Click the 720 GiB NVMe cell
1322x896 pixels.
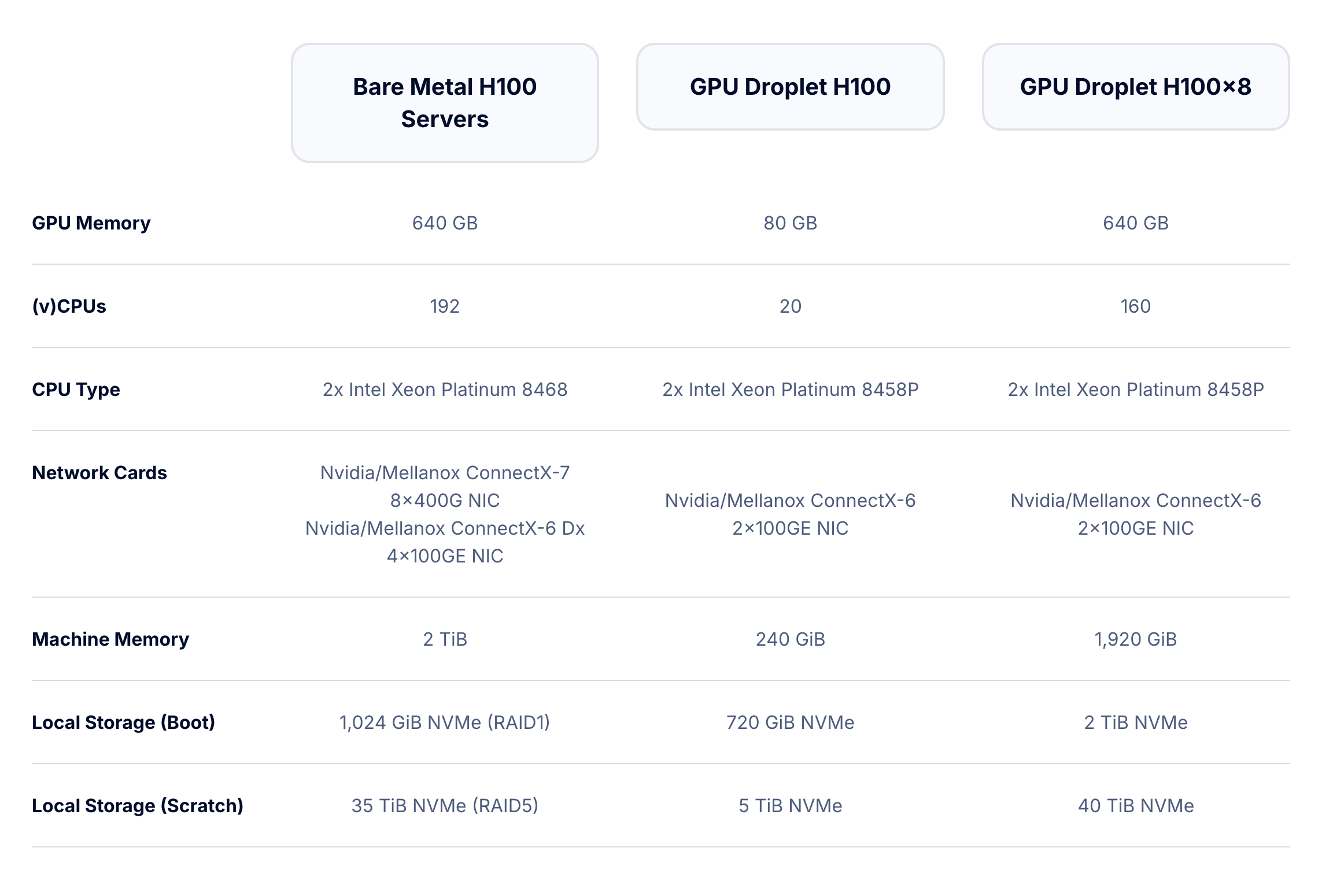tap(790, 723)
